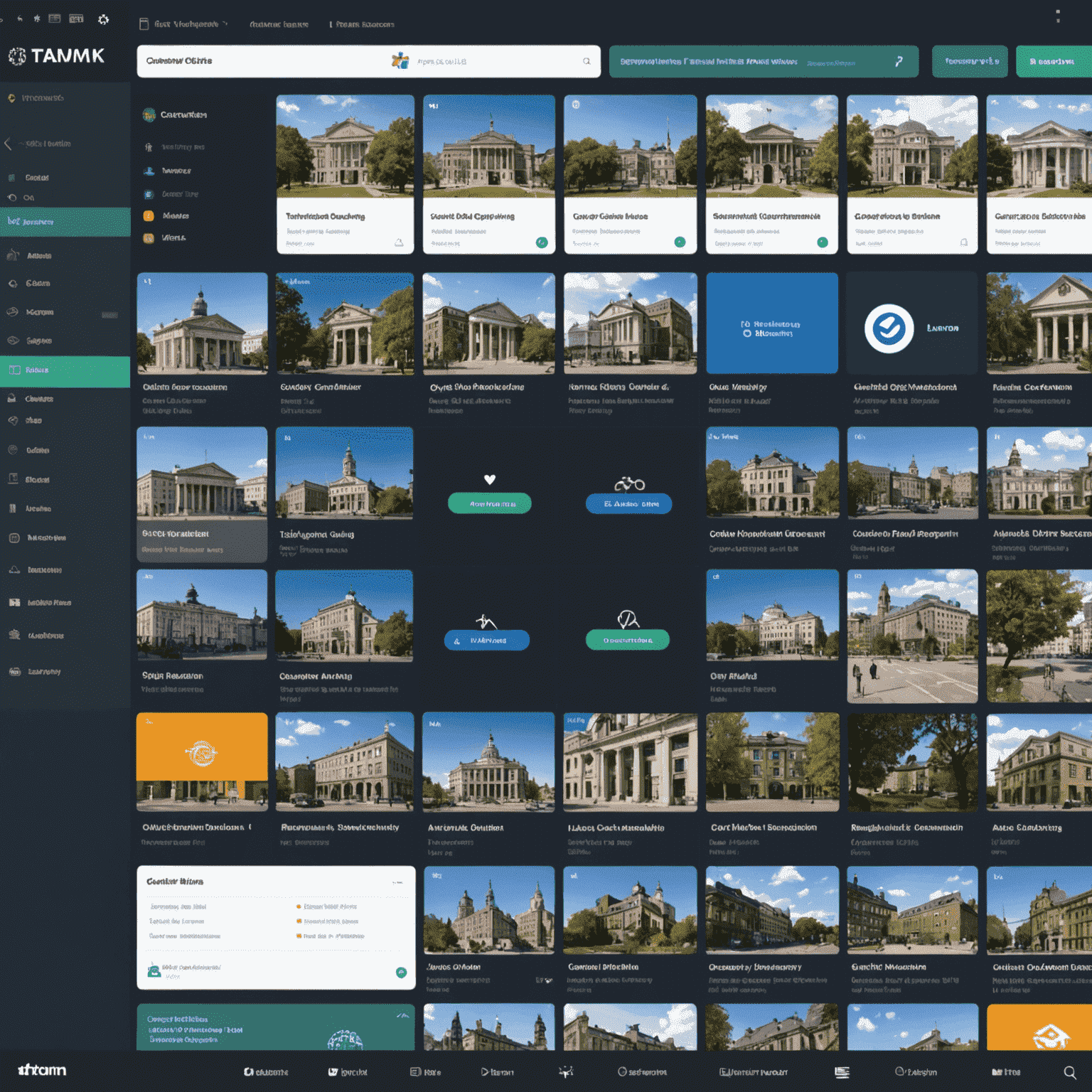Click the white circle with blue checkmark
The height and width of the screenshot is (1092, 1092).
[x=889, y=328]
